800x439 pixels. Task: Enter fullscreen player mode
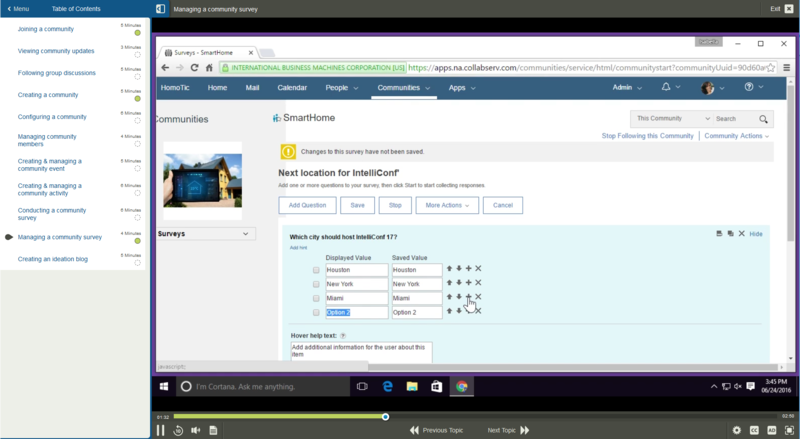point(789,430)
